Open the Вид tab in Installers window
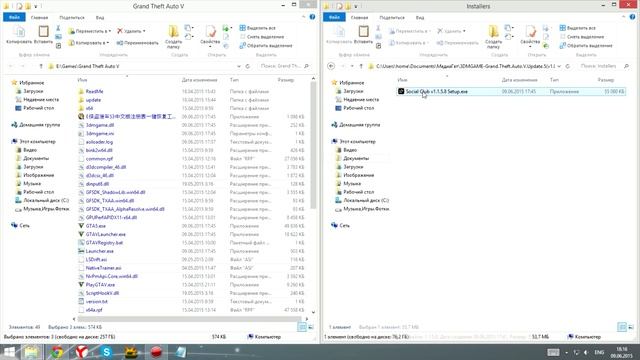Viewport: 640px width, 360px height. pyautogui.click(x=420, y=18)
